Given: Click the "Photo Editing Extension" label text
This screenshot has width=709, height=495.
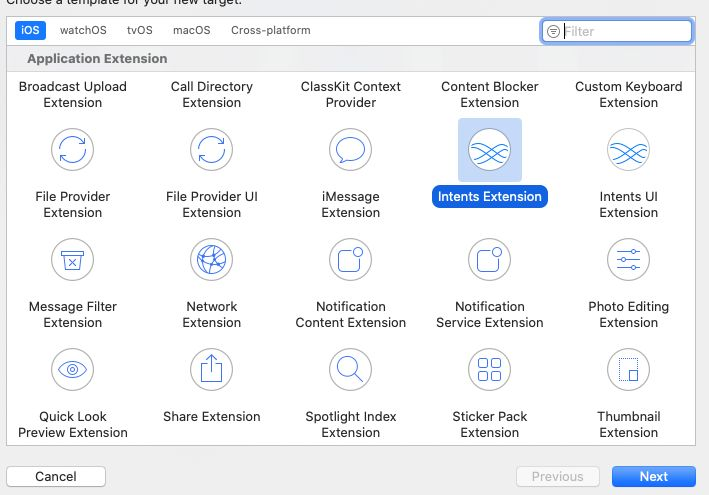Looking at the screenshot, I should [x=629, y=314].
